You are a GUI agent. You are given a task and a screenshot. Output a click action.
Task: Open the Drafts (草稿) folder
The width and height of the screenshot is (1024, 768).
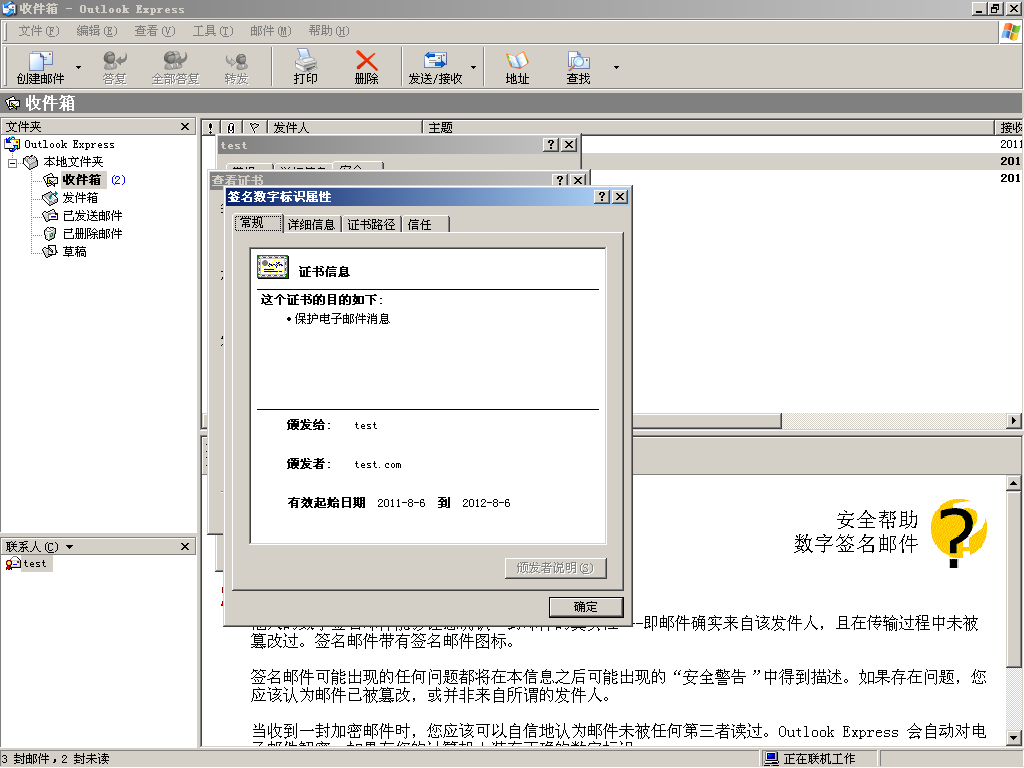coord(65,251)
